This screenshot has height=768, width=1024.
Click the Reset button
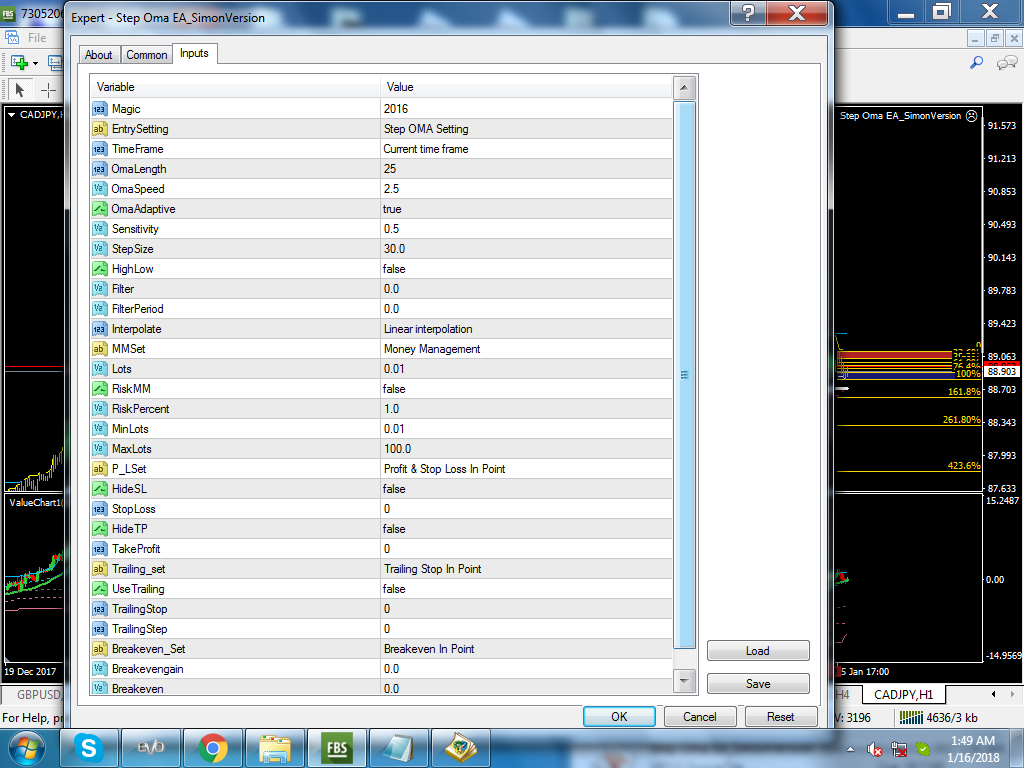coord(780,716)
